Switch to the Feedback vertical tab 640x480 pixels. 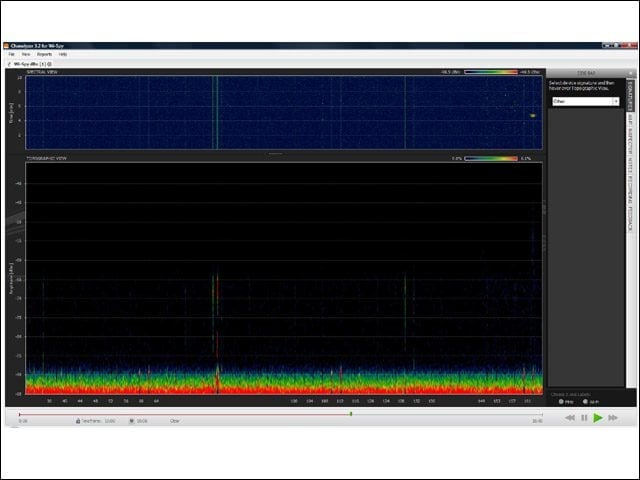(630, 219)
